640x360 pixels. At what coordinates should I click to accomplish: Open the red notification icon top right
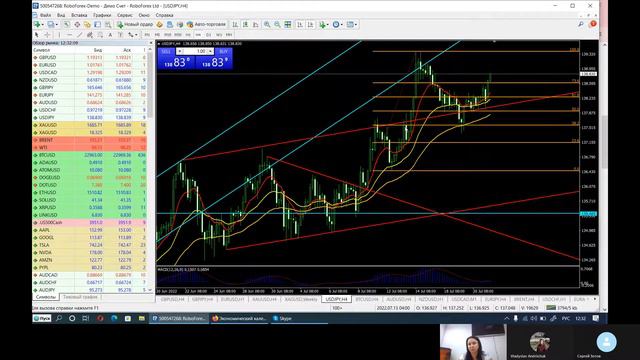(x=593, y=24)
